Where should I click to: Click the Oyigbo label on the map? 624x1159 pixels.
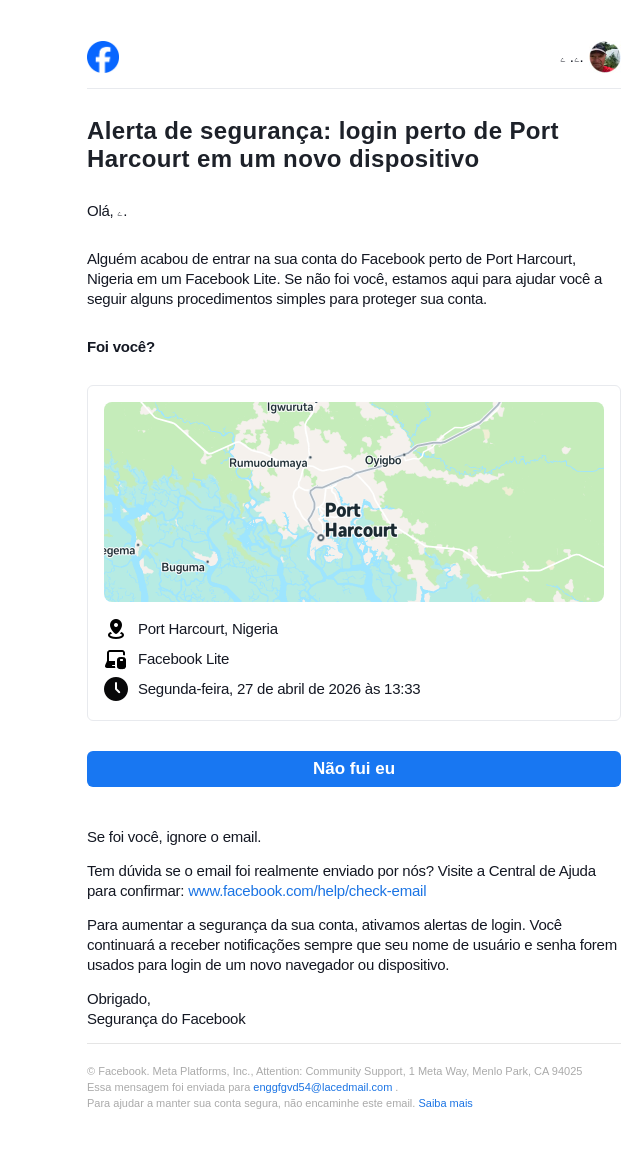coord(383,460)
